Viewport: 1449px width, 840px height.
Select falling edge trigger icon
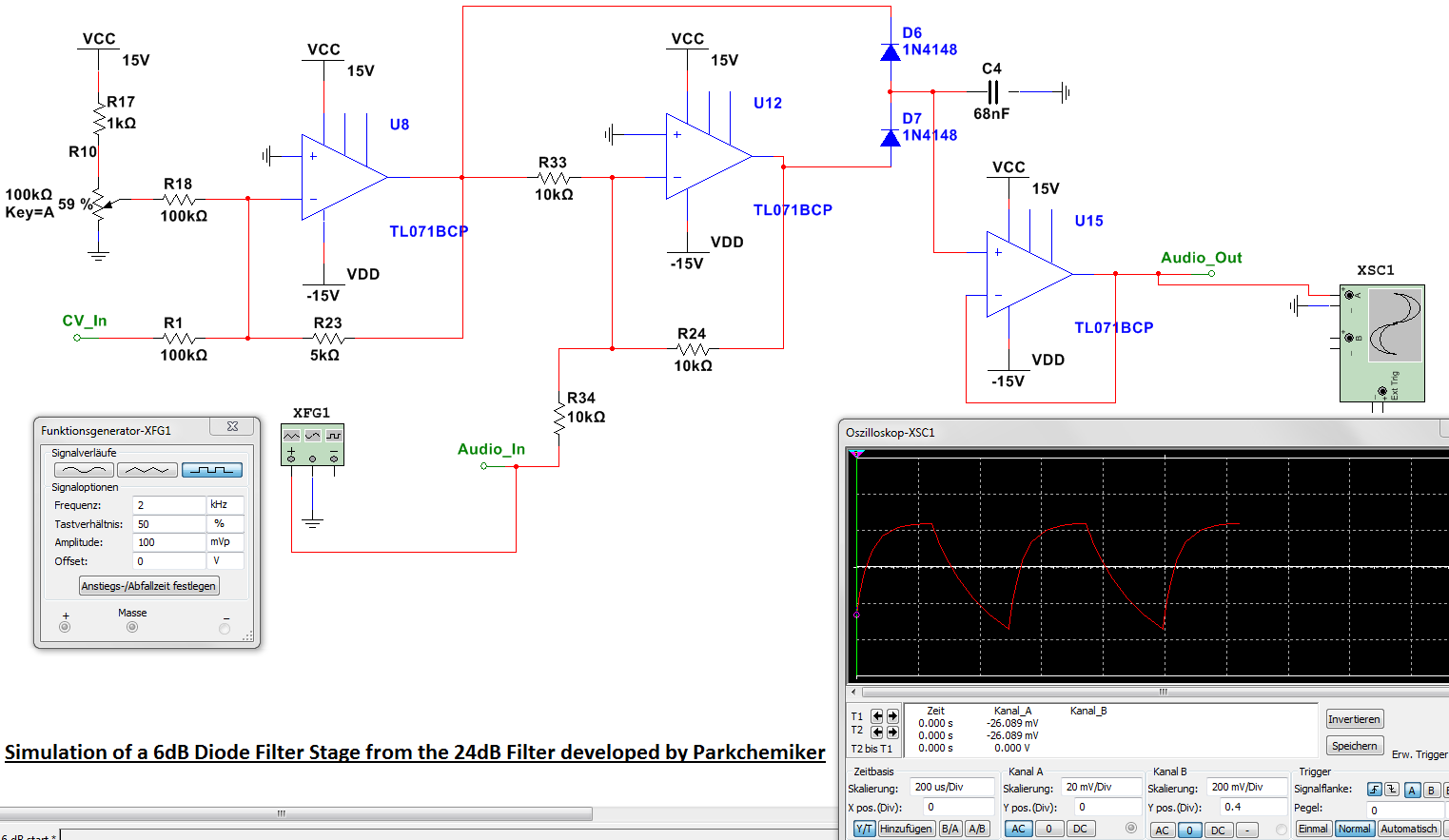click(x=1392, y=790)
